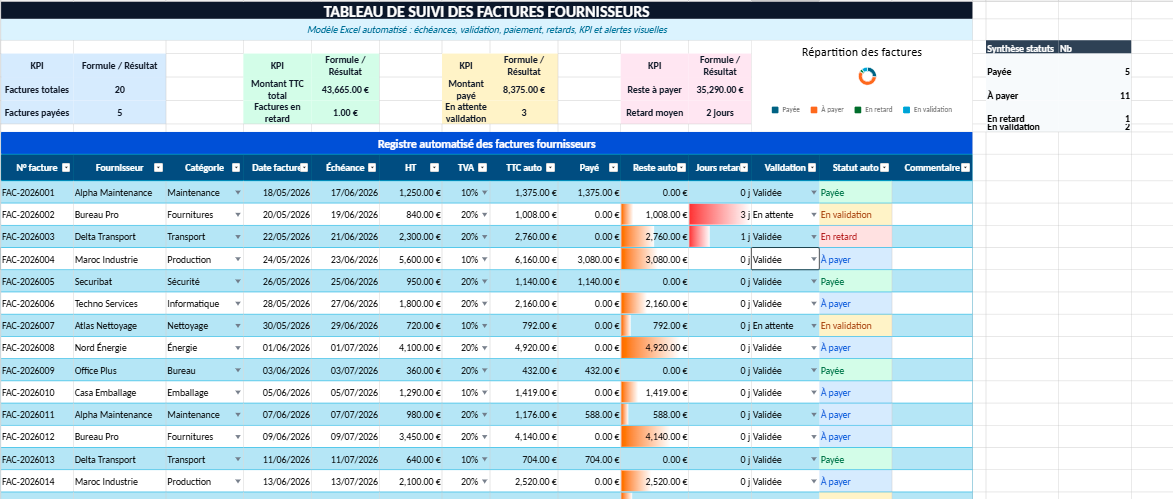Screen dimensions: 1173x499
Task: Select Payé amount 3,080.00 € cell
Action: [589, 259]
